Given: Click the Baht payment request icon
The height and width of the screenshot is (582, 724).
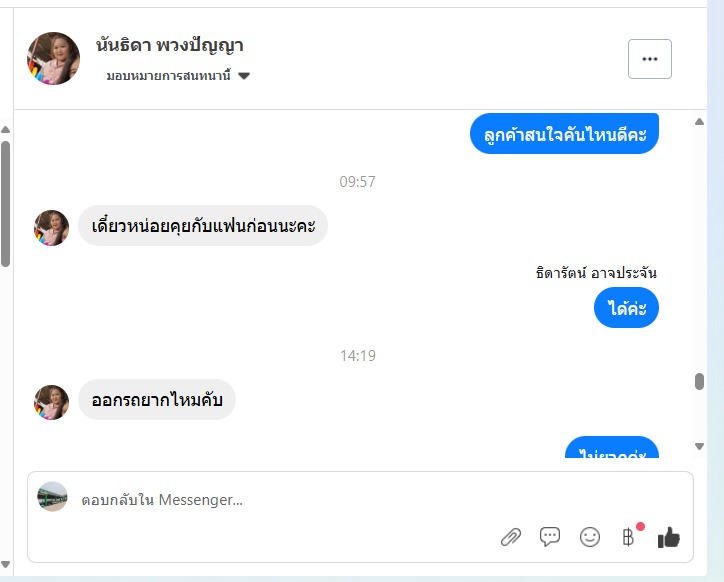Looking at the screenshot, I should [x=628, y=537].
